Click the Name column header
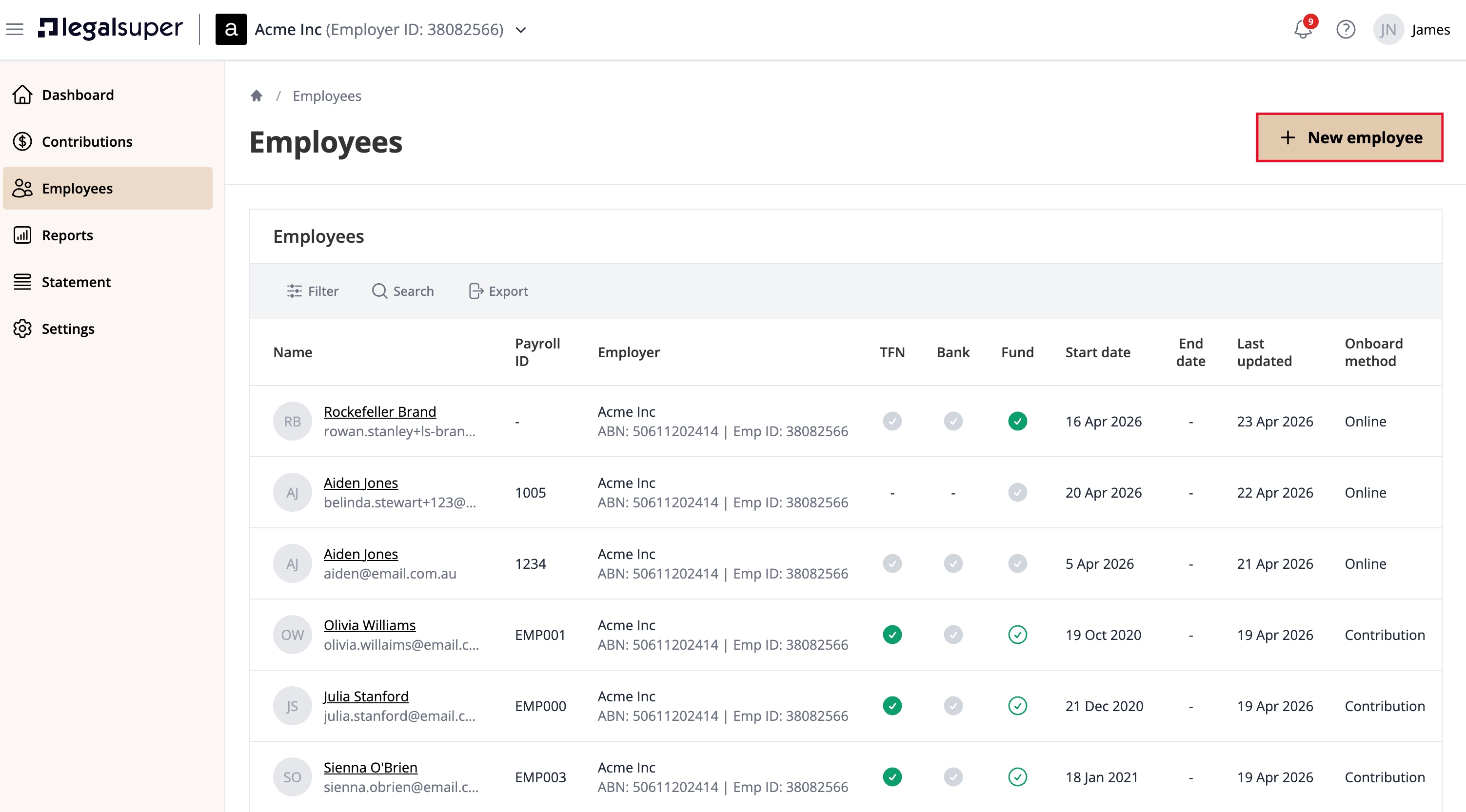This screenshot has width=1466, height=812. pos(293,352)
